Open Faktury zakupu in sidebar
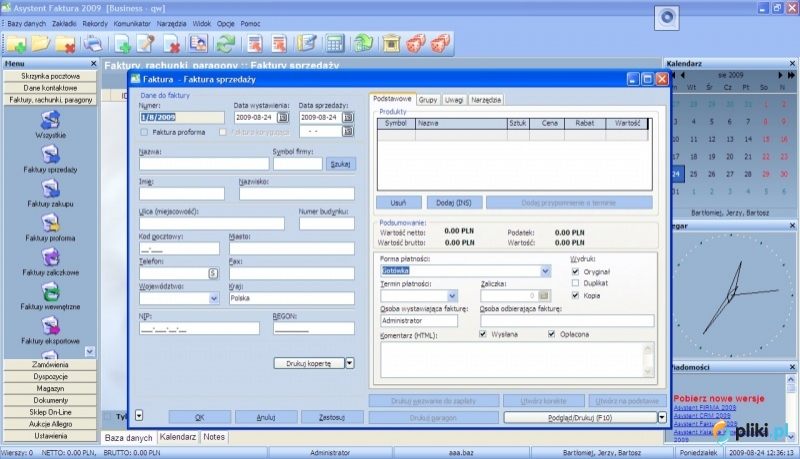This screenshot has width=800, height=459. [50, 193]
